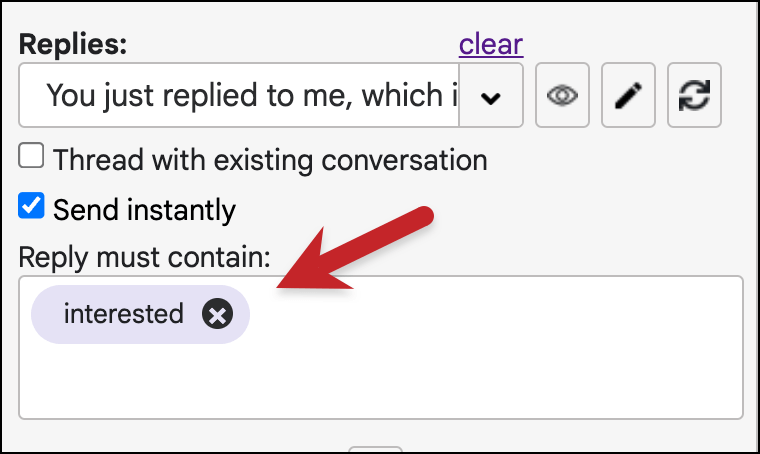Click the partly visible button at the bottom edge
Image resolution: width=760 pixels, height=454 pixels.
click(375, 450)
